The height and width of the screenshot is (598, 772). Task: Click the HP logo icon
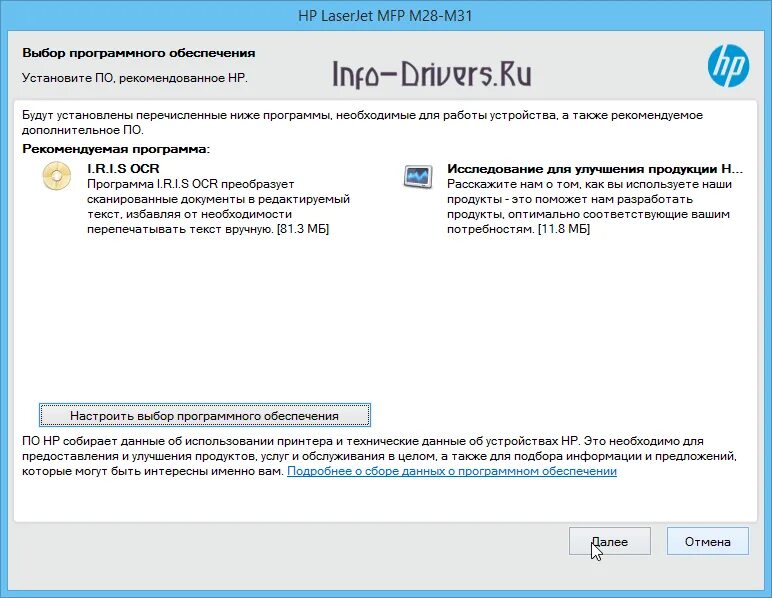[x=728, y=65]
